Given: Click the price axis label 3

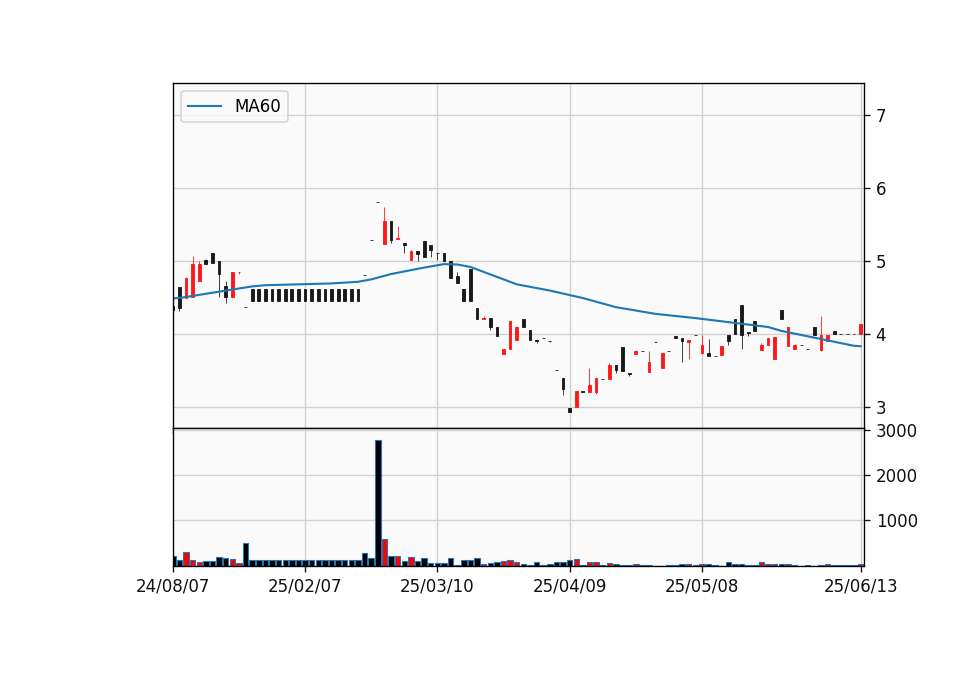Looking at the screenshot, I should pos(881,407).
